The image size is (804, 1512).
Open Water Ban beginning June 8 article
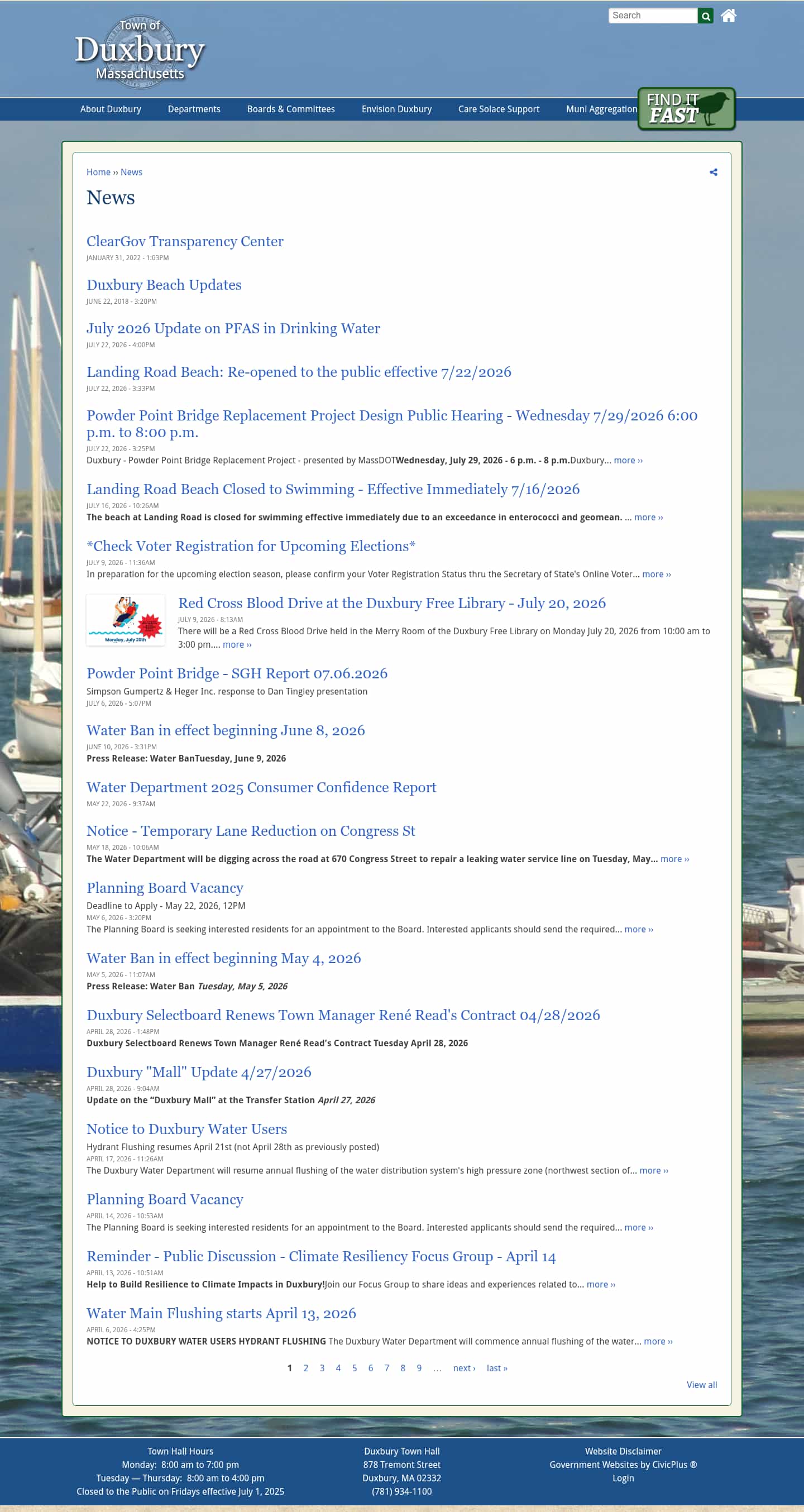pos(226,730)
